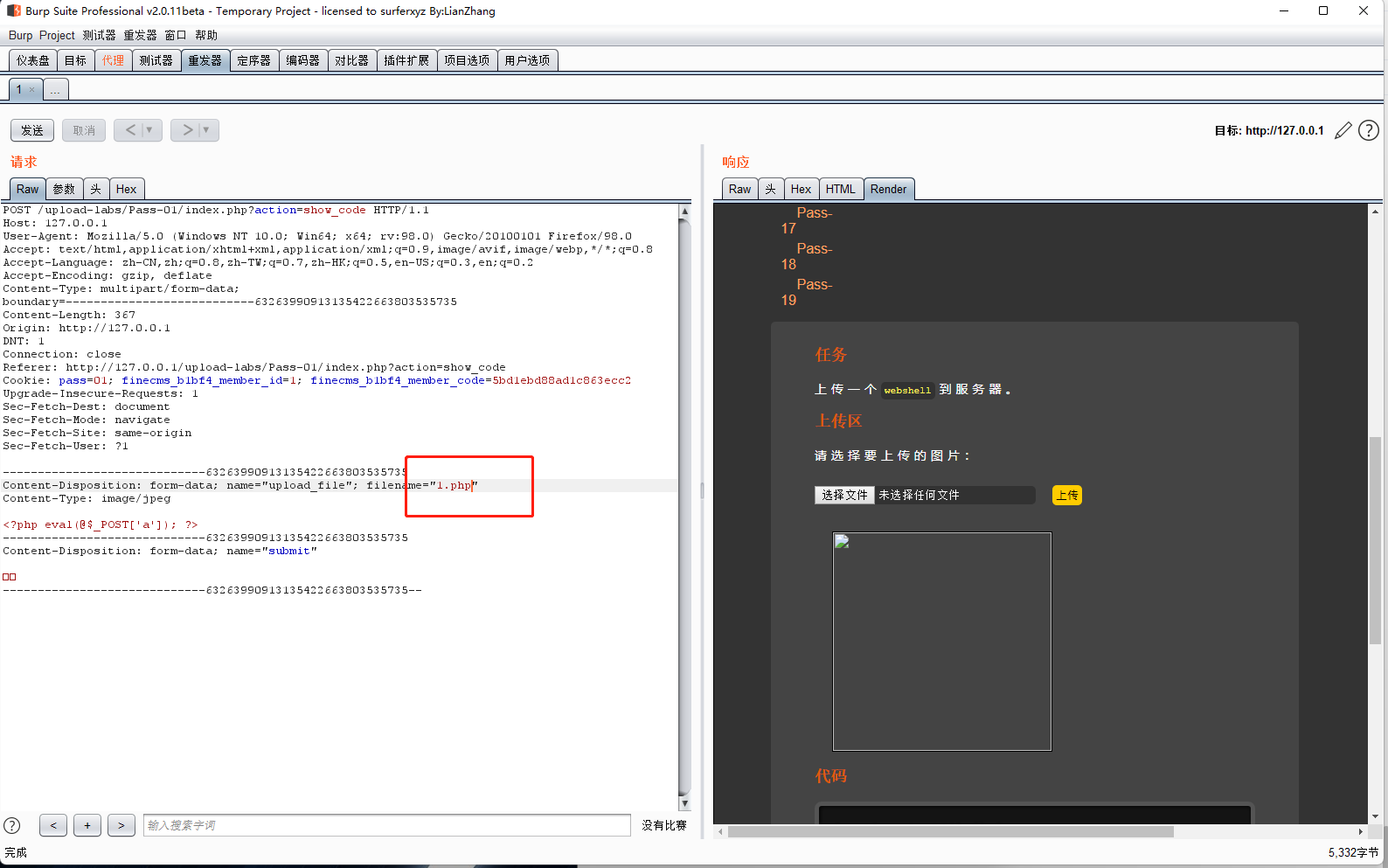Jump to previous search match button
This screenshot has height=868, width=1388.
click(53, 825)
